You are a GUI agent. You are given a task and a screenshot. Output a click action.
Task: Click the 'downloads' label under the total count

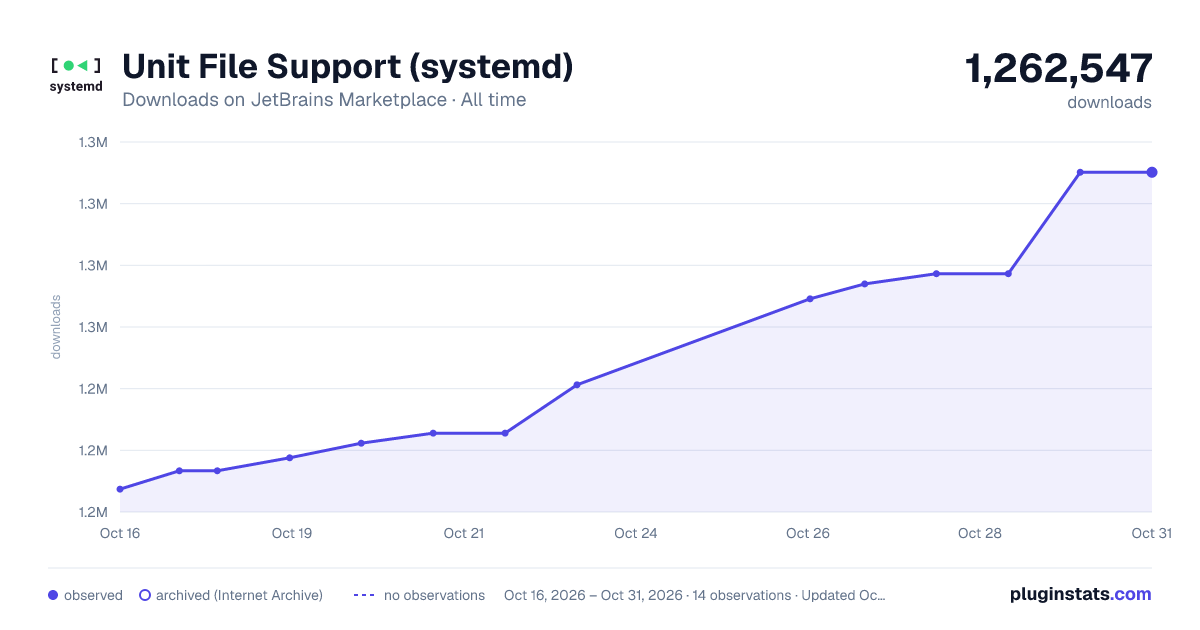coord(1109,102)
